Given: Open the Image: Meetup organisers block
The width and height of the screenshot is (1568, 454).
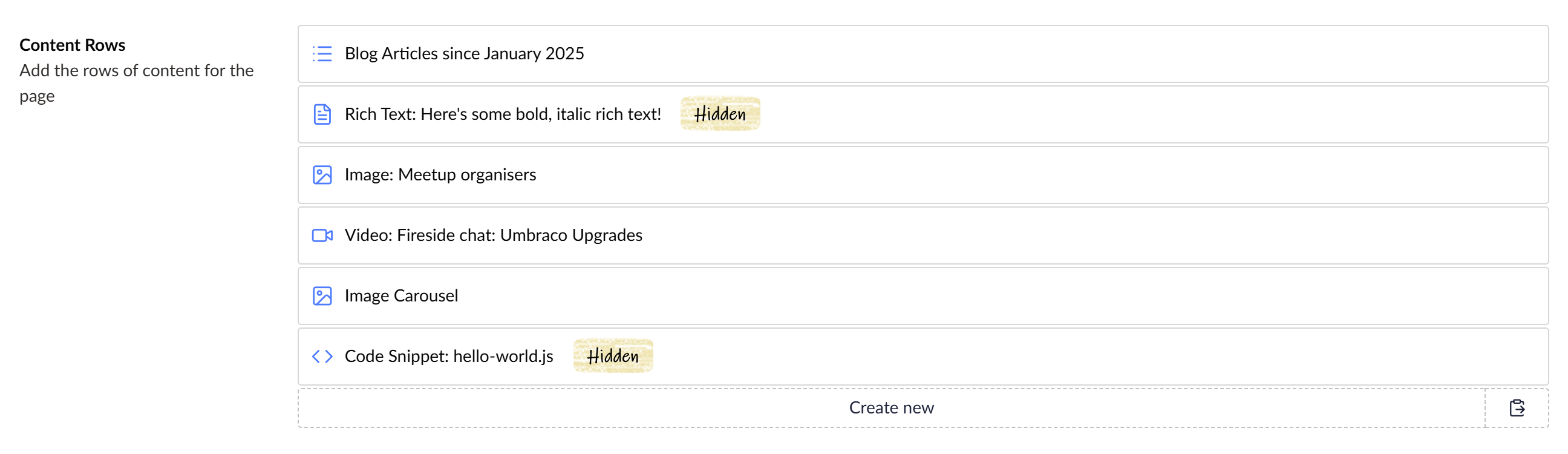Looking at the screenshot, I should [440, 175].
